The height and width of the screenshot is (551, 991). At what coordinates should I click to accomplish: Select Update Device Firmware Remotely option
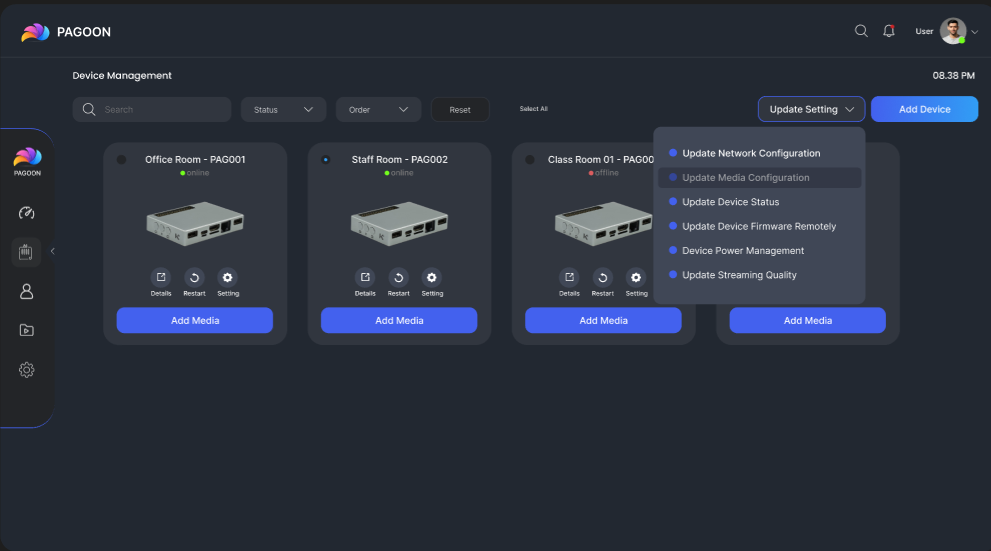click(758, 227)
